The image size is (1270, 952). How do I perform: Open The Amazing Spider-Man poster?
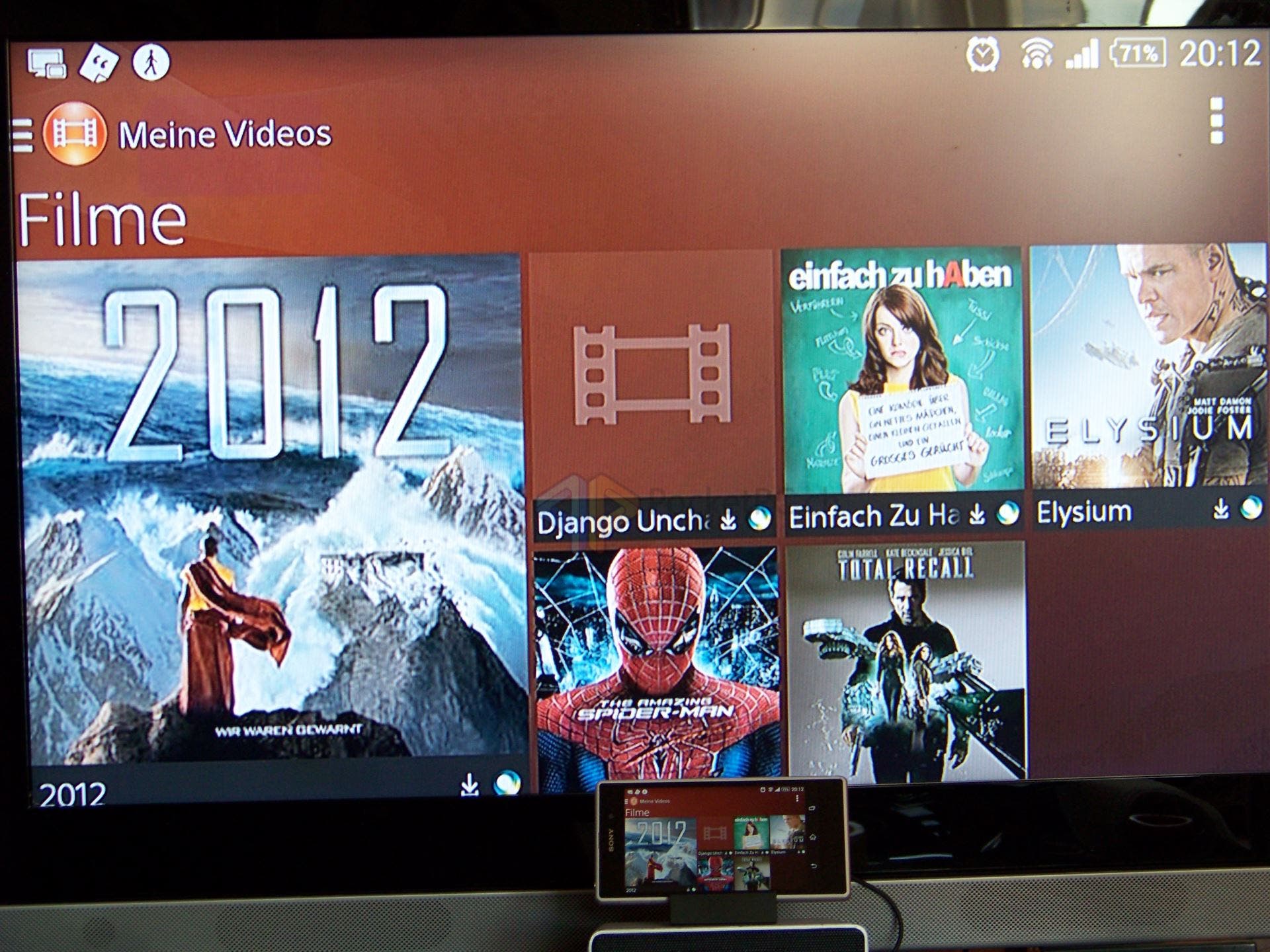click(x=657, y=668)
